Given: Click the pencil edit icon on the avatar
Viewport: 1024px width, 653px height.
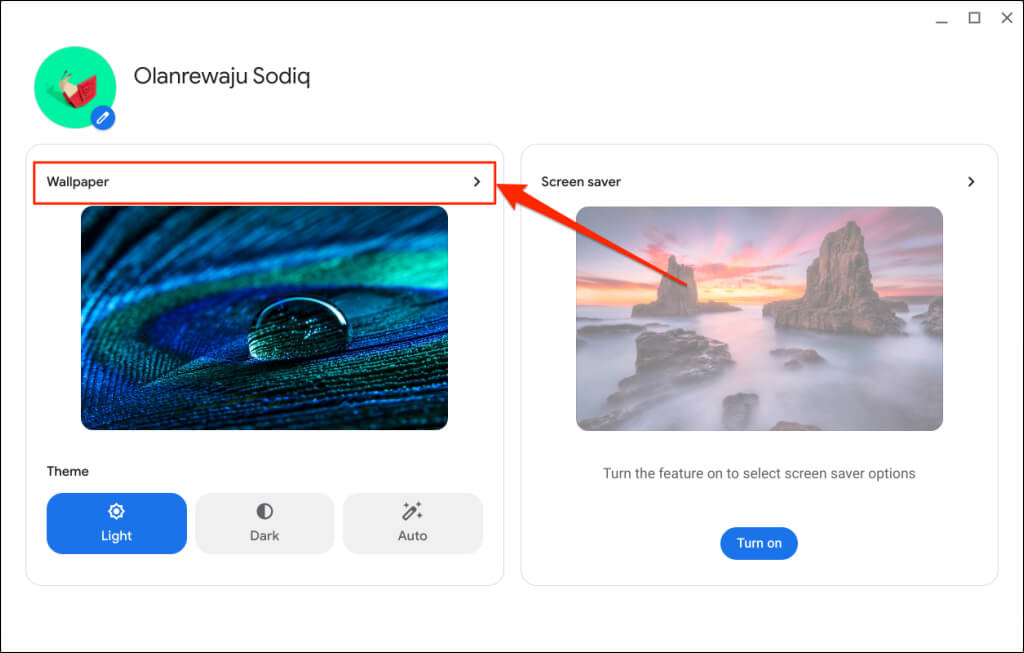Looking at the screenshot, I should [103, 118].
